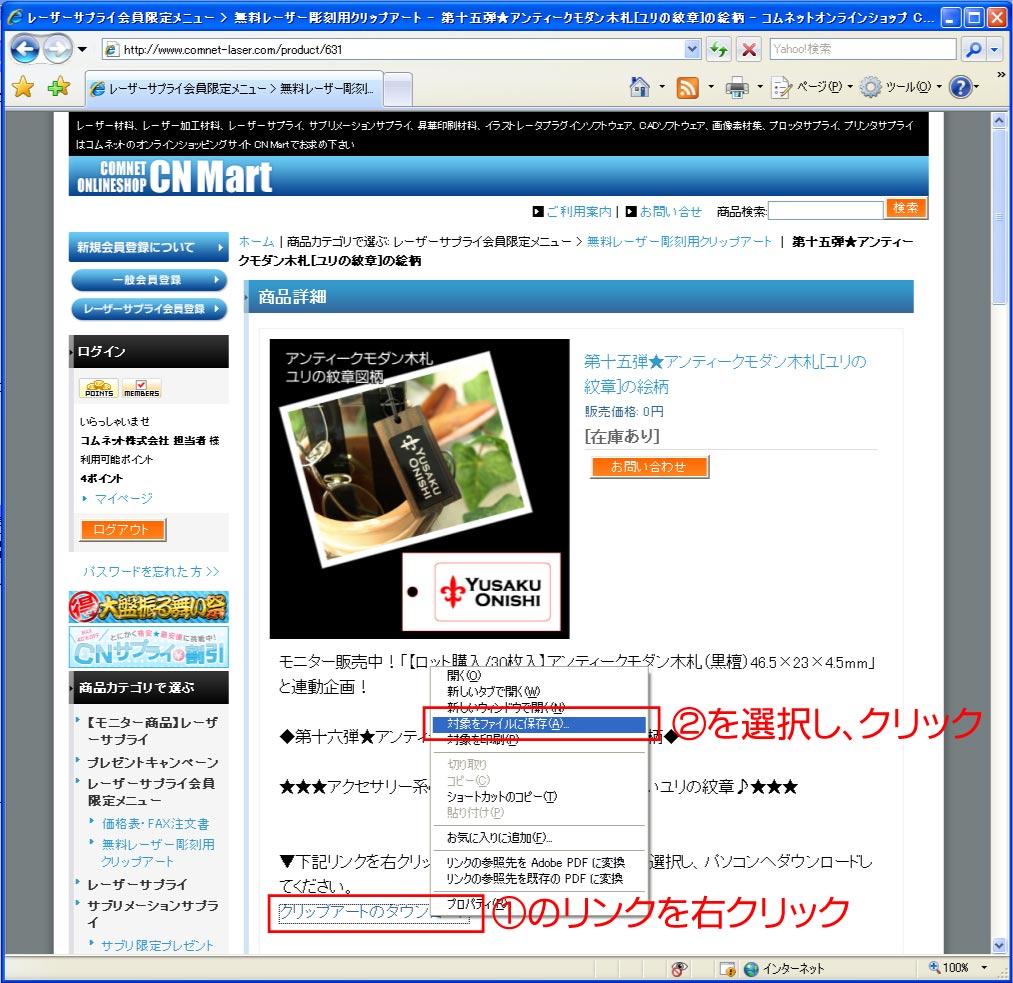Click the scrollbar down arrow

click(x=999, y=946)
